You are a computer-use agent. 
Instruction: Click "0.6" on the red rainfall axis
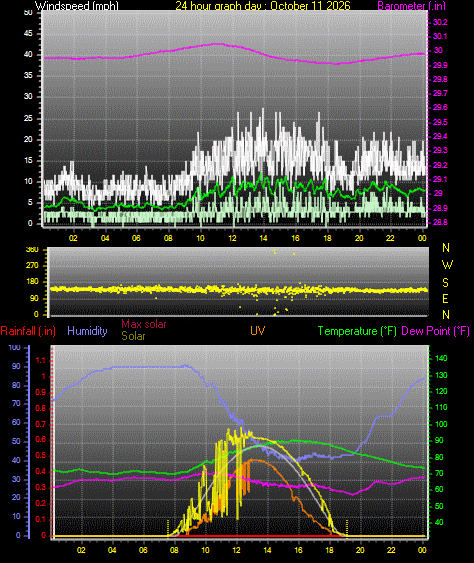point(41,439)
